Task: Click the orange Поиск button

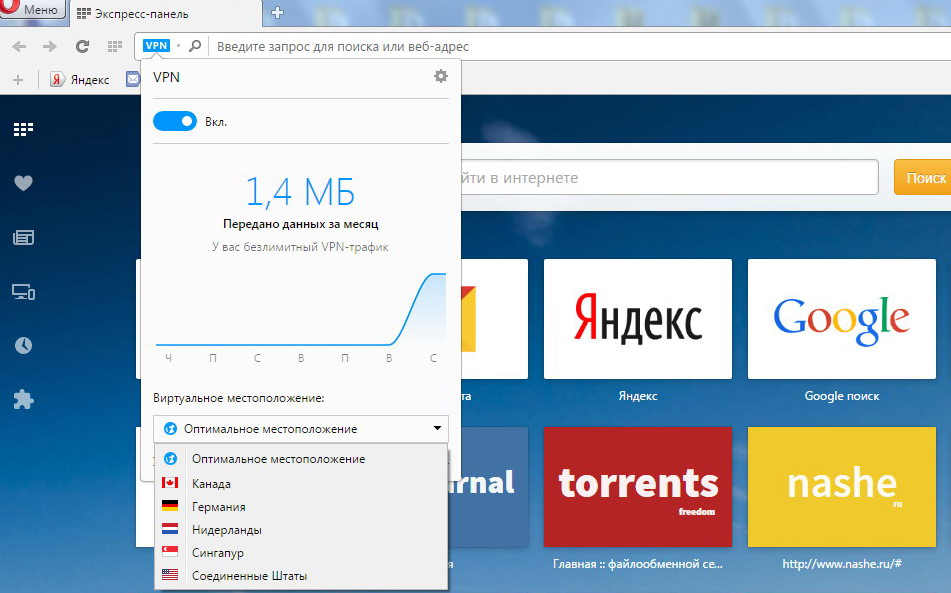Action: (923, 178)
